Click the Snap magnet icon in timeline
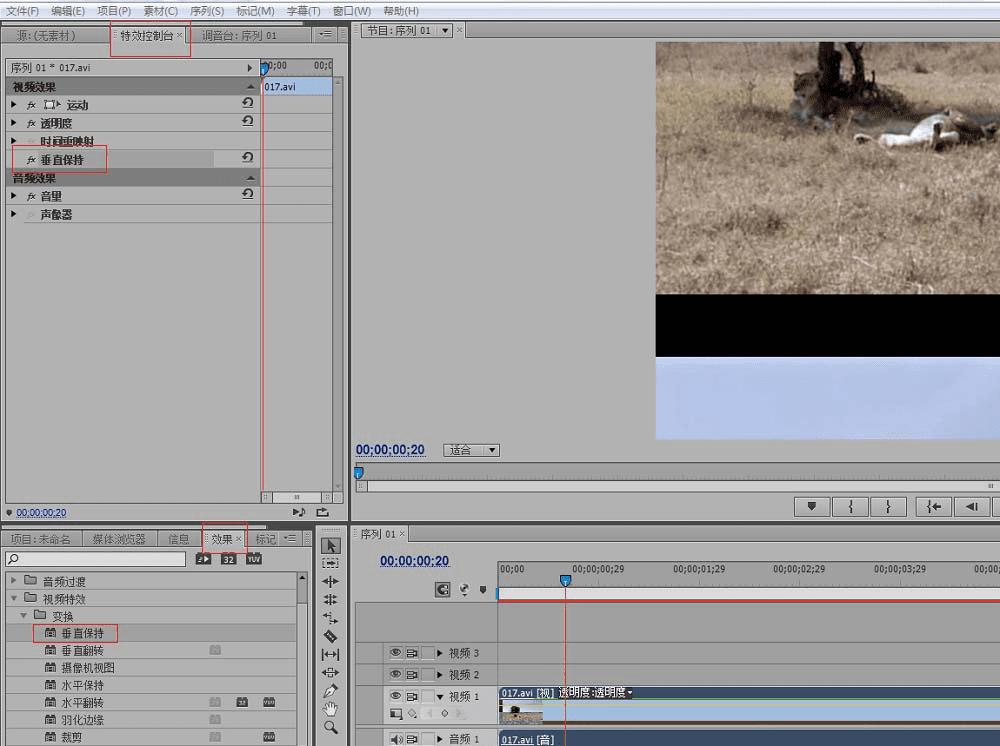 point(442,590)
